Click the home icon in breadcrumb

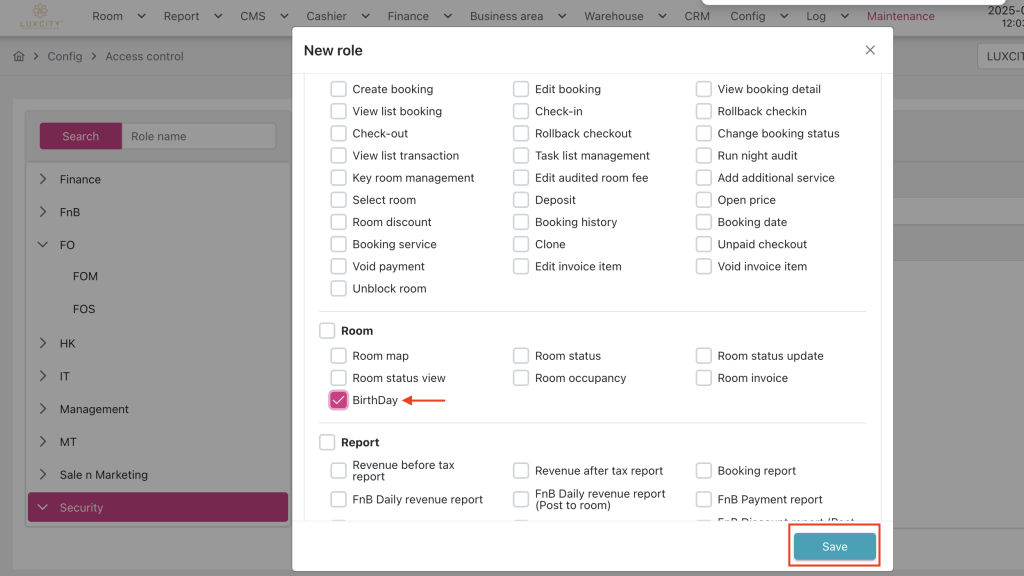coord(18,57)
